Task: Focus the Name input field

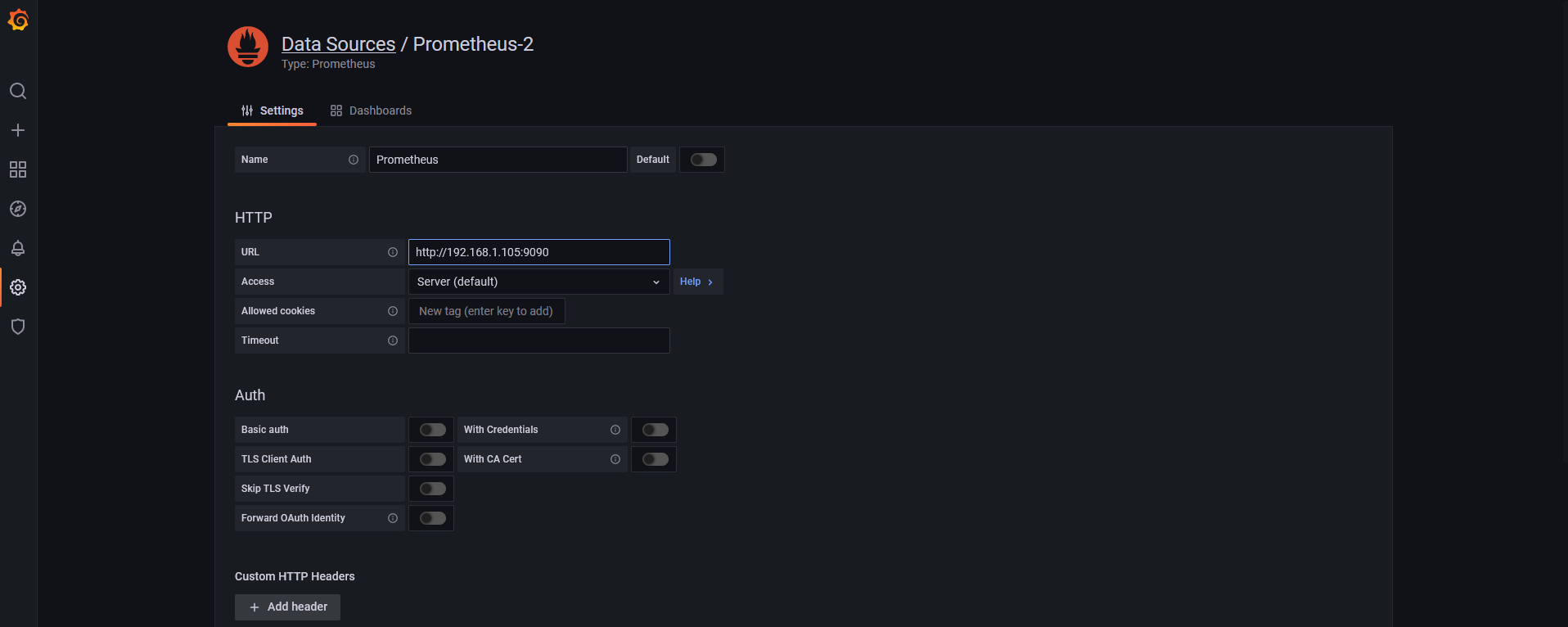Action: [498, 160]
